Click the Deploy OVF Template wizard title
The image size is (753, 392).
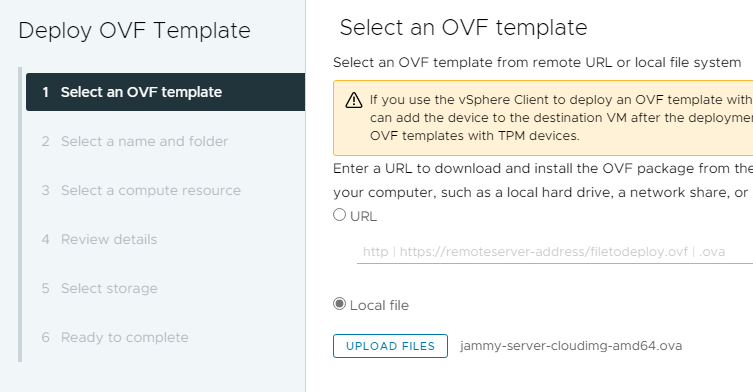pos(134,30)
